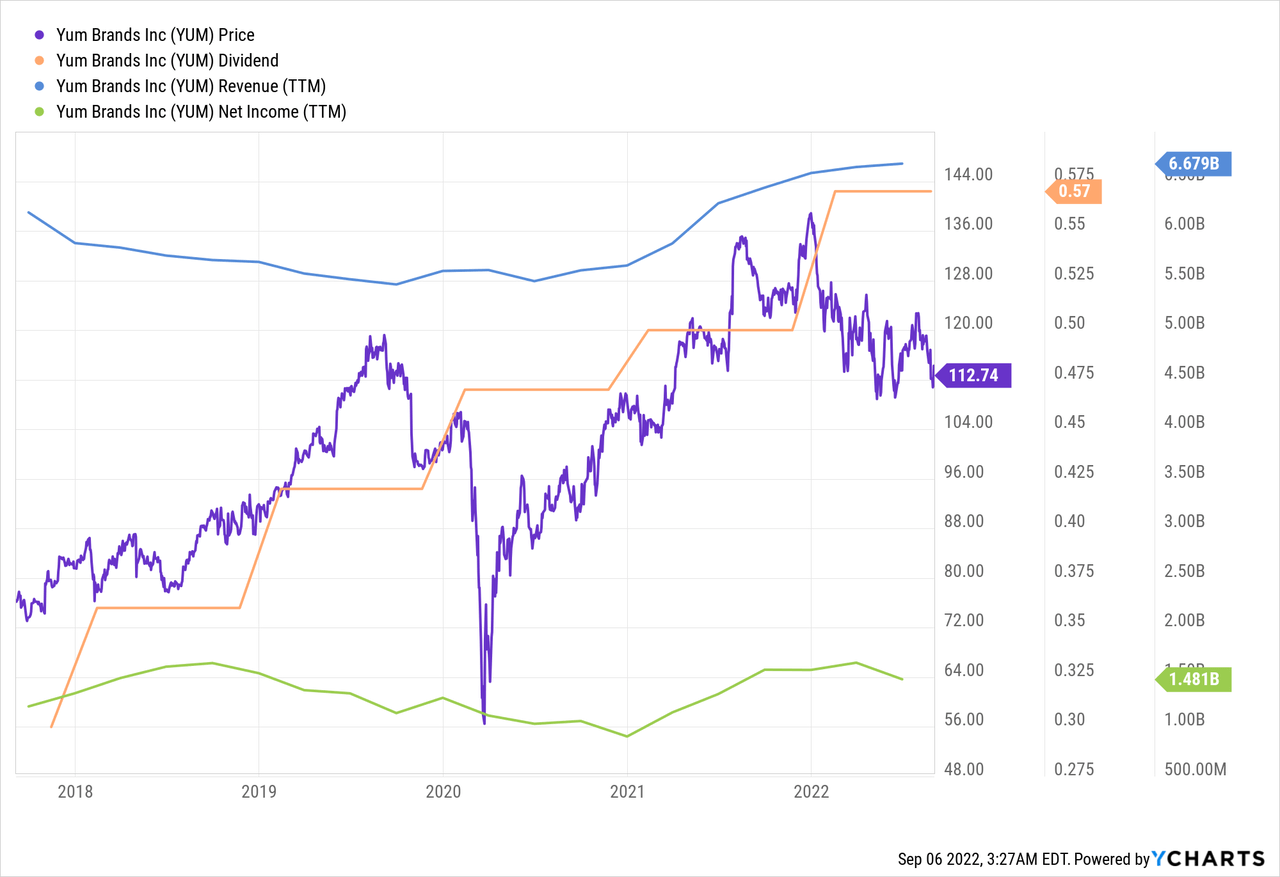This screenshot has height=877, width=1280.
Task: Click the 2022 x-axis label
Action: 811,793
